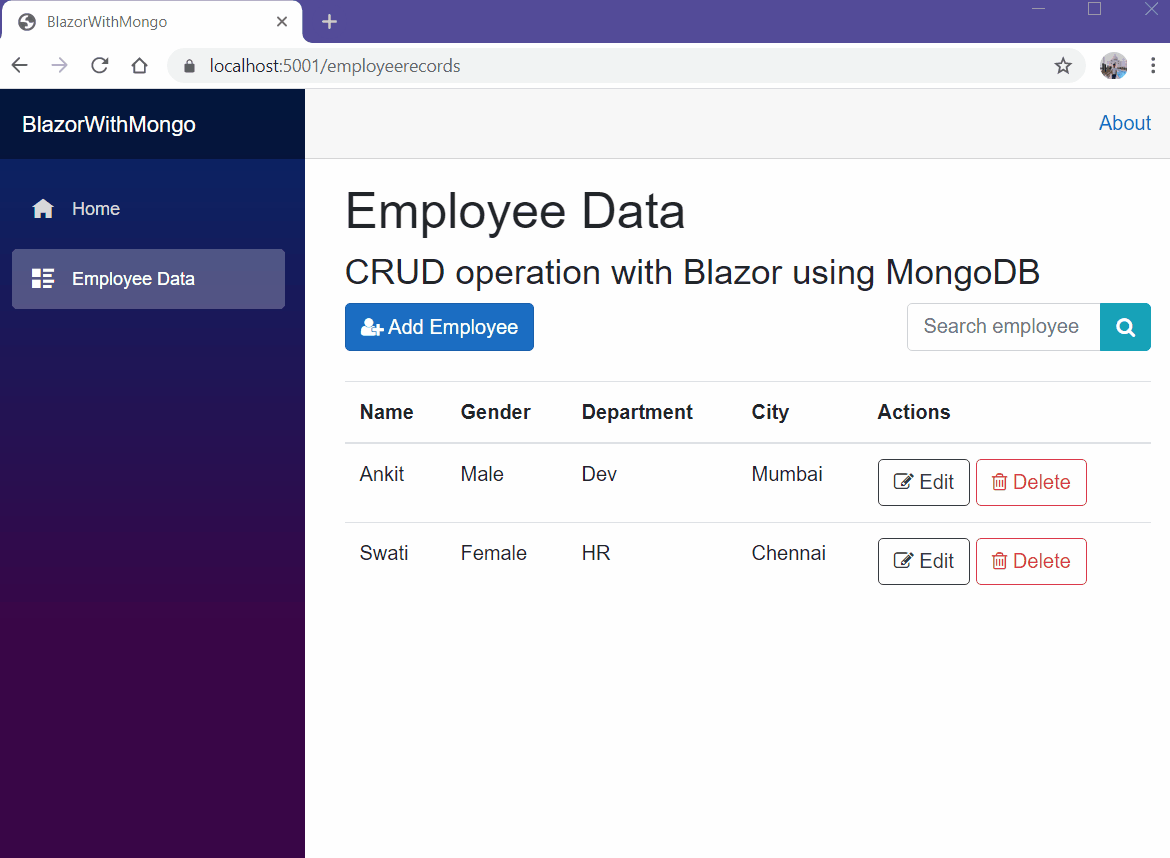The image size is (1170, 858).
Task: Select the BlazorWithMongo browser tab
Action: 151,22
